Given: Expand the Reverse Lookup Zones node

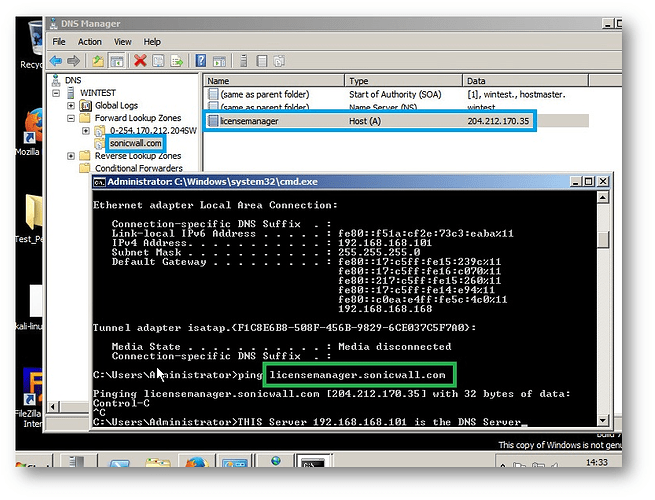Looking at the screenshot, I should point(70,156).
